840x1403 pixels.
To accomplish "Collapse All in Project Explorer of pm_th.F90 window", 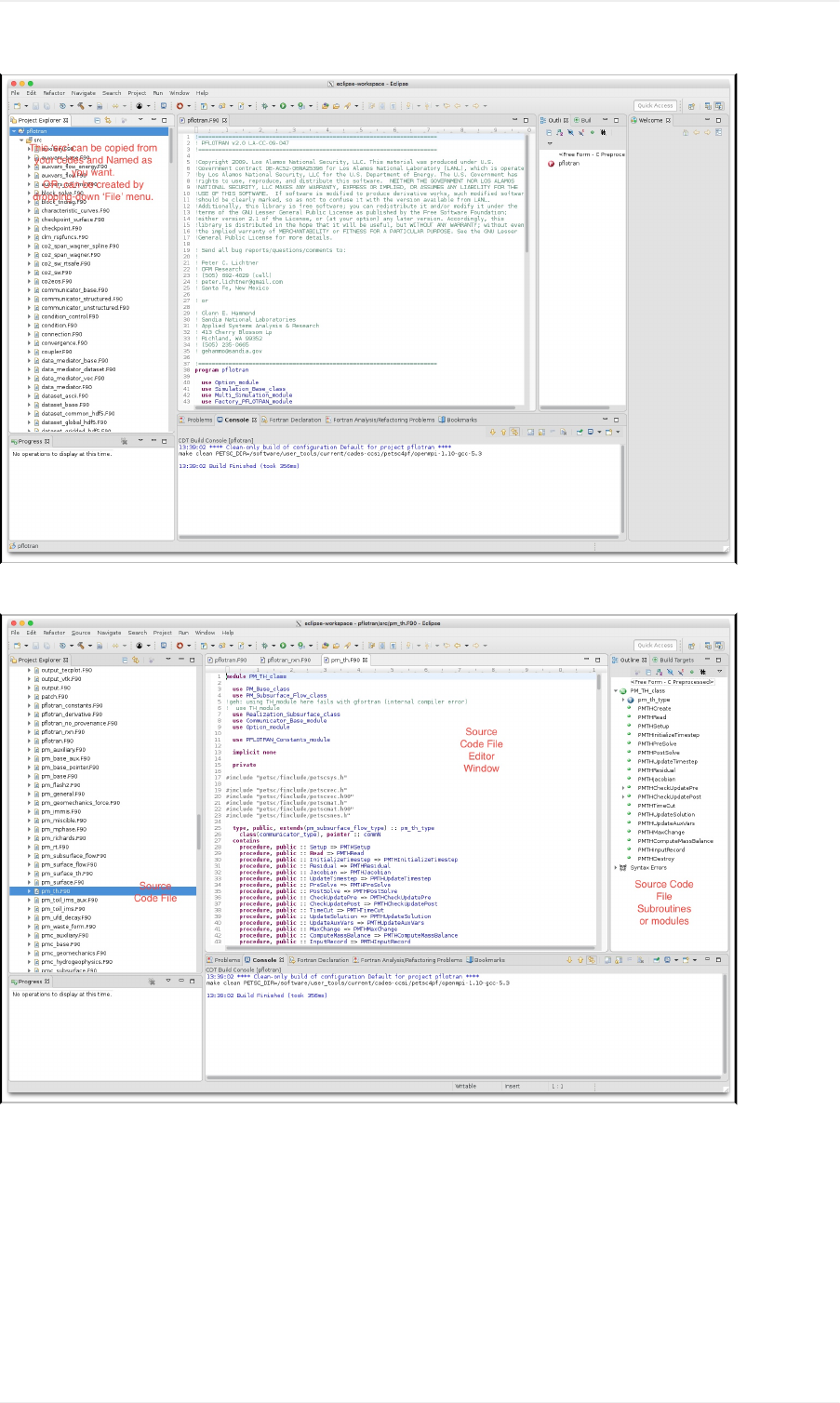I will (x=125, y=660).
